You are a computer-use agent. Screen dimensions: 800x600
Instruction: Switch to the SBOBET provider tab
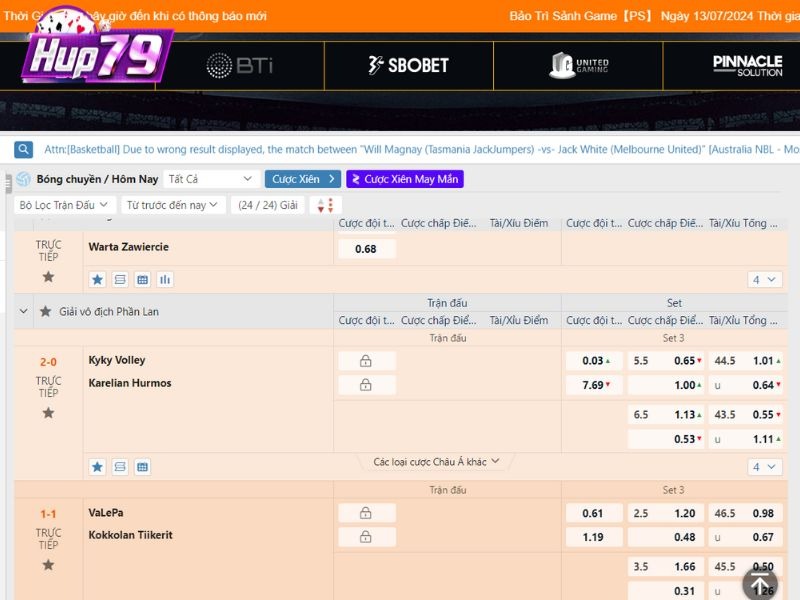[x=408, y=65]
